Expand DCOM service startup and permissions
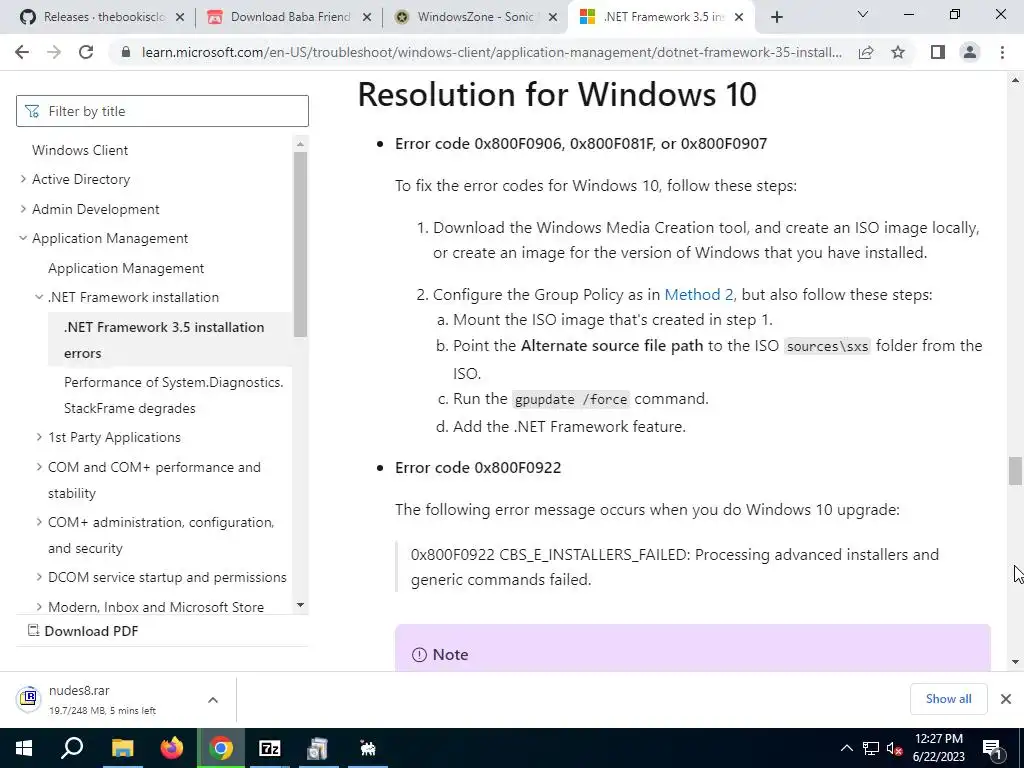Image resolution: width=1024 pixels, height=768 pixels. [39, 577]
